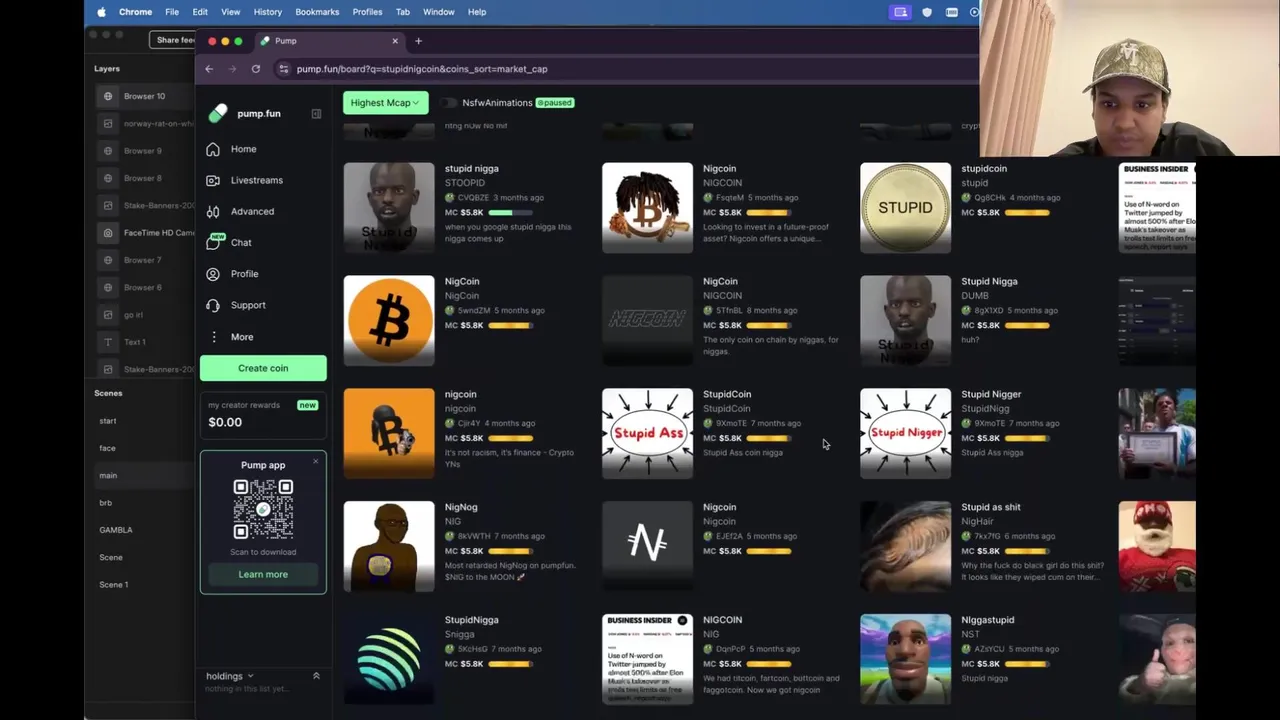Open creator link FsqteM
Screen dimensions: 1280x720
tap(729, 198)
